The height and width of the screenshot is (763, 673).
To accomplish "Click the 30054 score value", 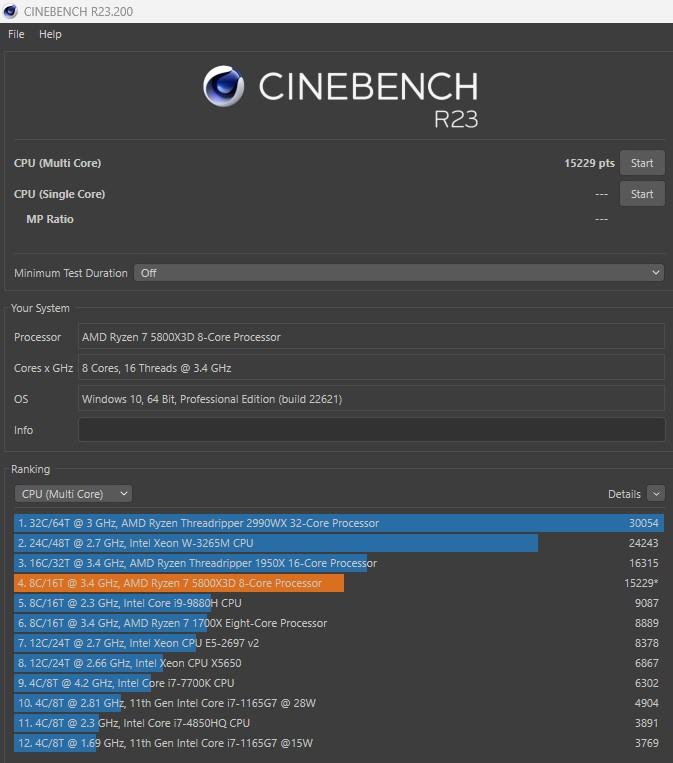I will [x=643, y=523].
